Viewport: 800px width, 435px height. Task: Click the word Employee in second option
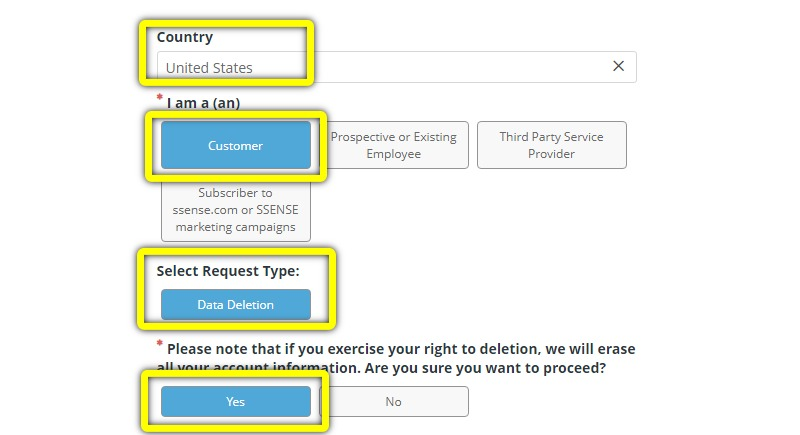coord(393,154)
